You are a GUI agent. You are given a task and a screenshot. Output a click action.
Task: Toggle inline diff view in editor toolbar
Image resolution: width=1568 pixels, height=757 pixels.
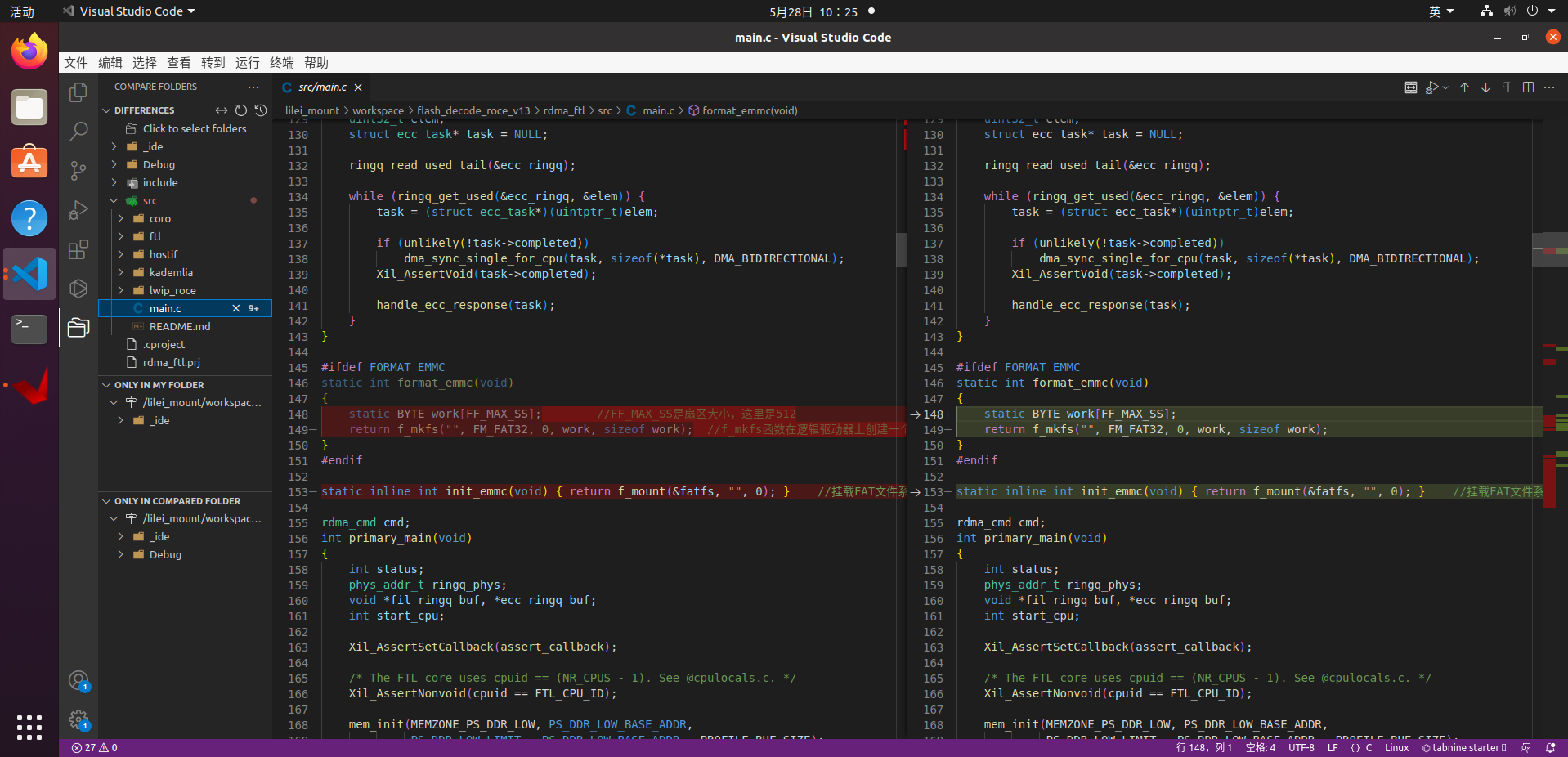1411,87
